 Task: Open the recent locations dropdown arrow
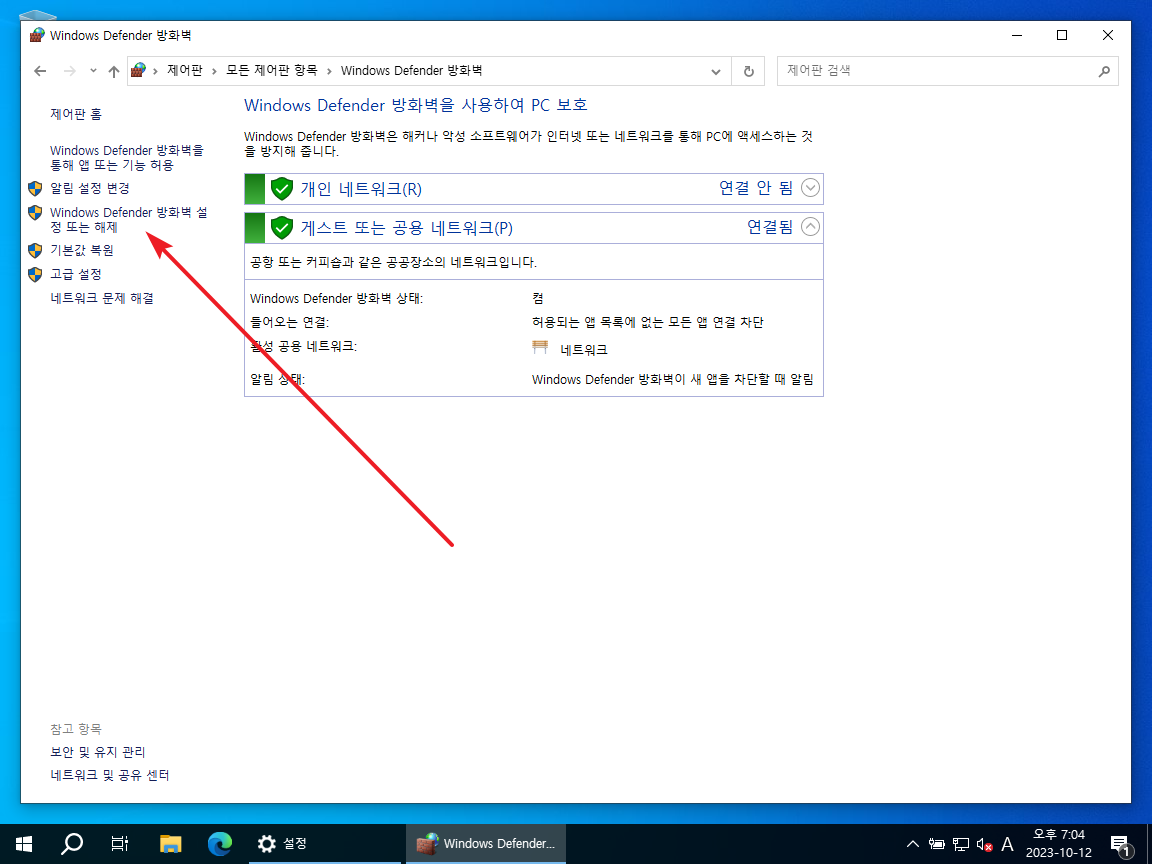[93, 71]
